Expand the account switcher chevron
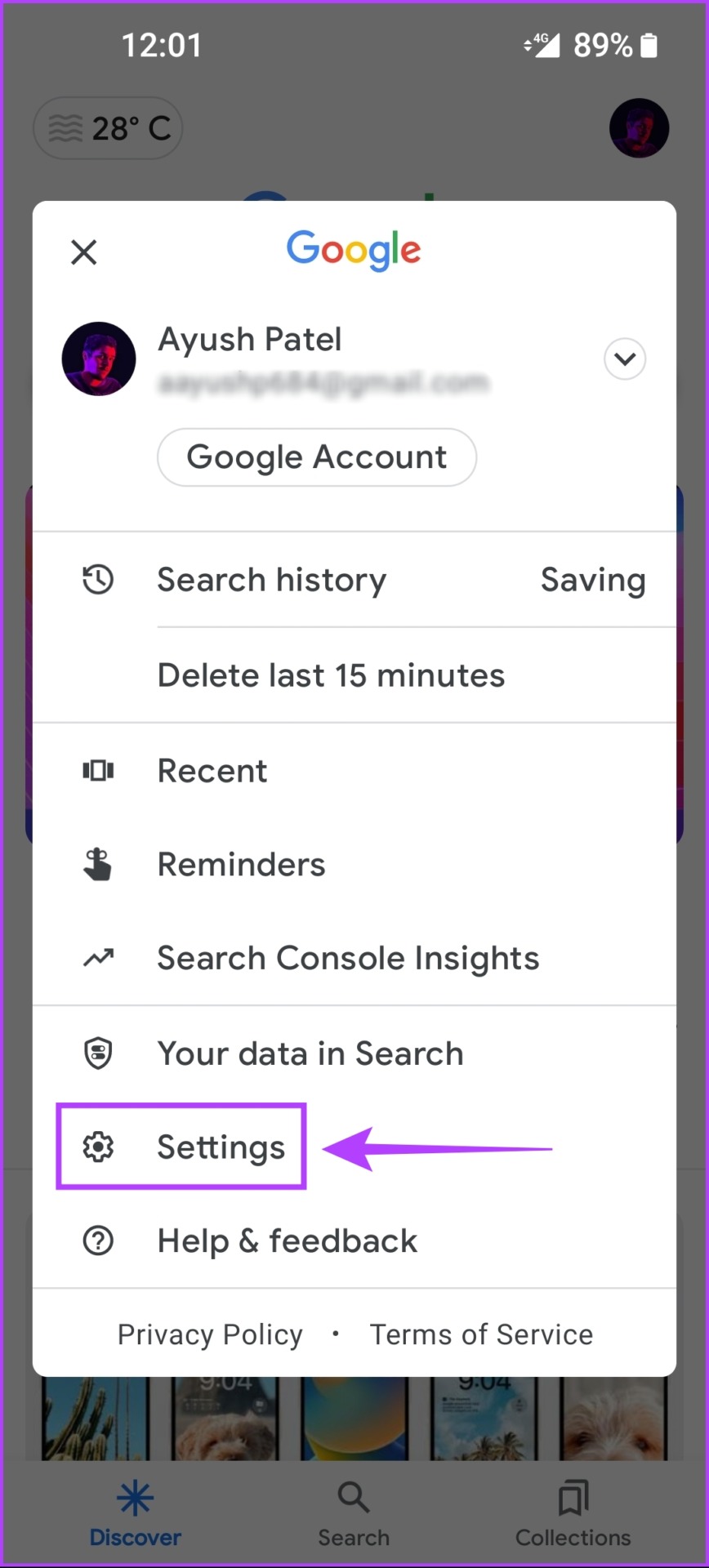The image size is (709, 1568). tap(625, 359)
